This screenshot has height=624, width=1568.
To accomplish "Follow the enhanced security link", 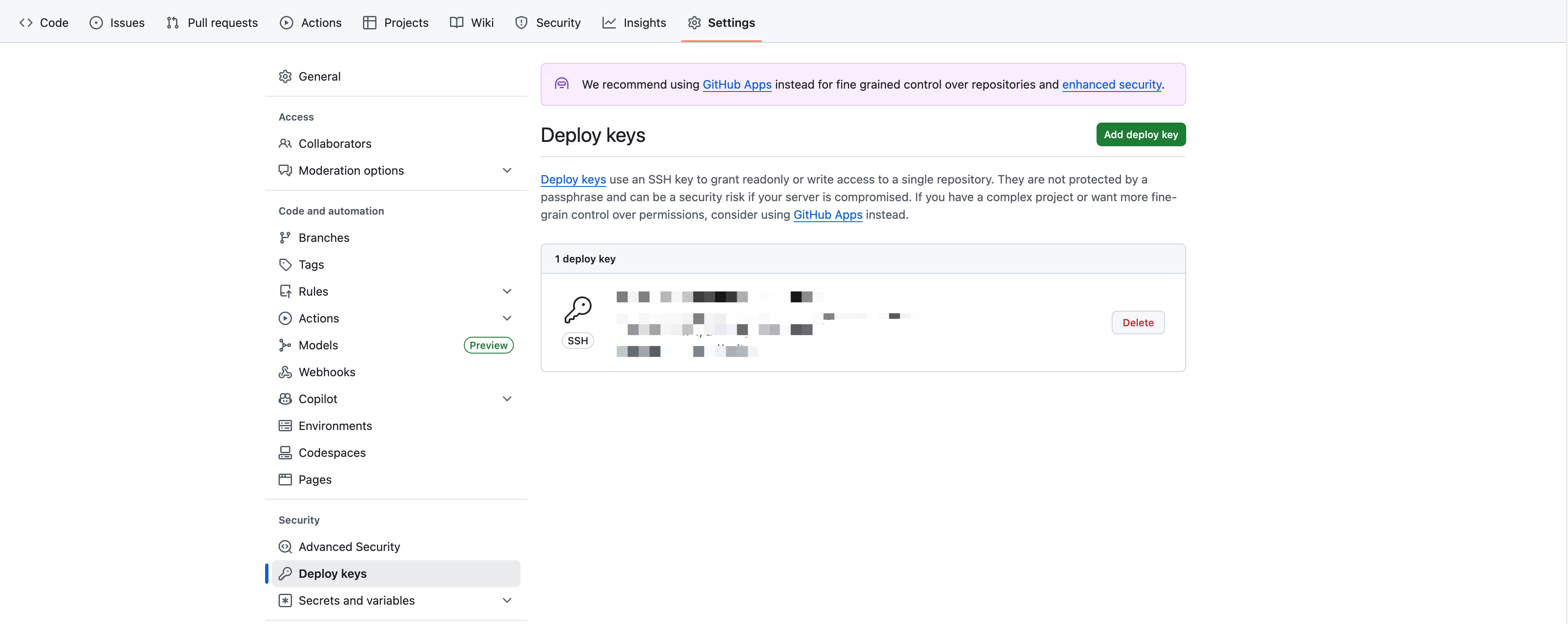I will point(1111,84).
